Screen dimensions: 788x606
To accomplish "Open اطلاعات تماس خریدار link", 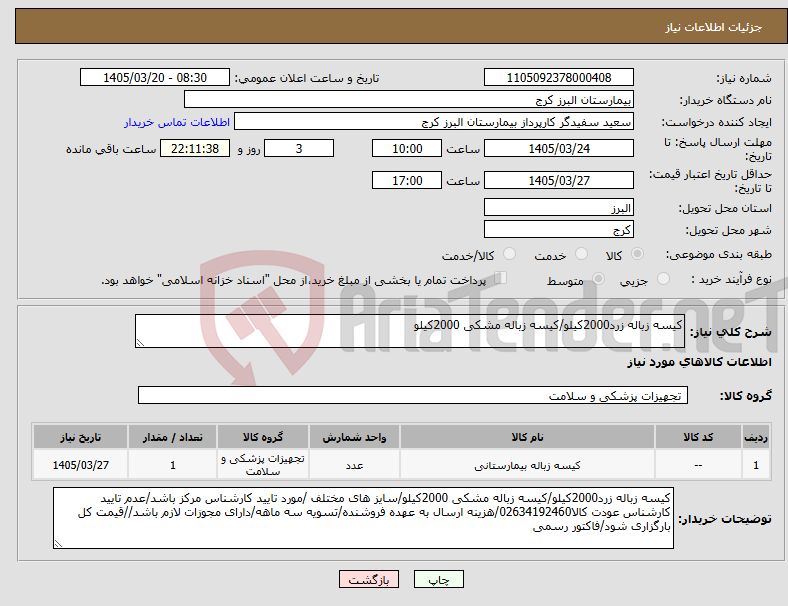I will tap(177, 122).
